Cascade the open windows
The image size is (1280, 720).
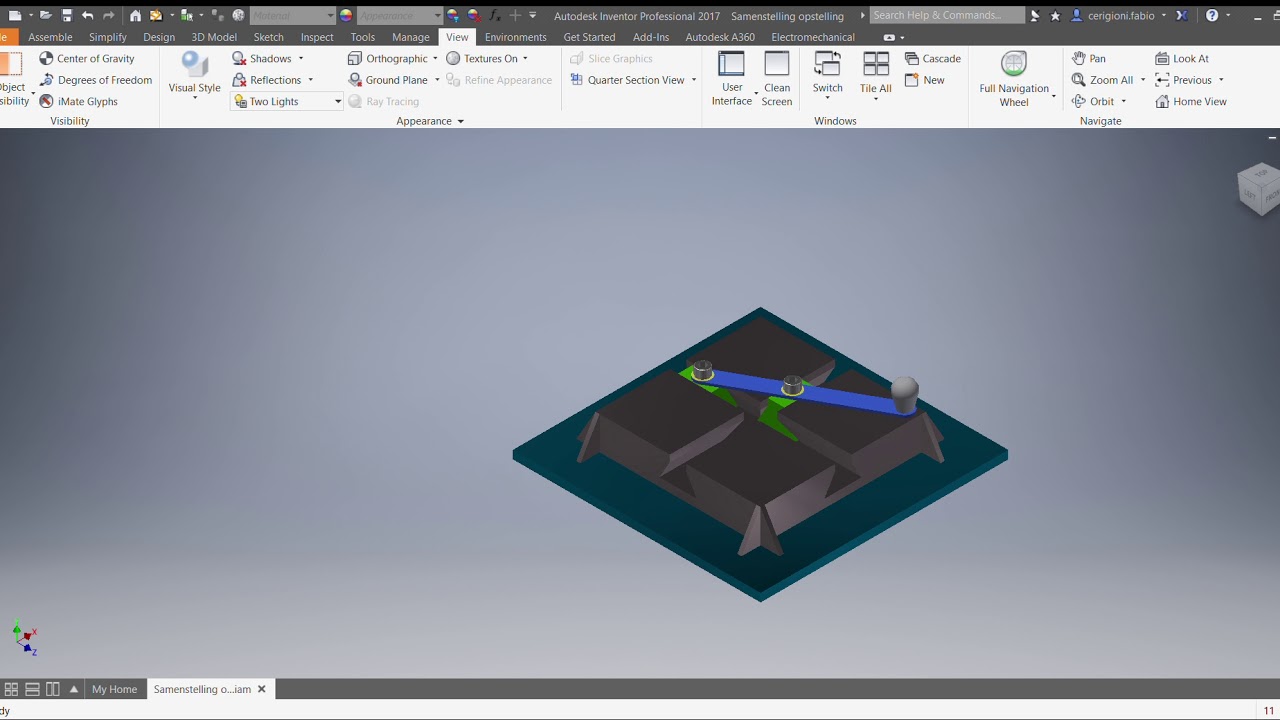click(933, 58)
